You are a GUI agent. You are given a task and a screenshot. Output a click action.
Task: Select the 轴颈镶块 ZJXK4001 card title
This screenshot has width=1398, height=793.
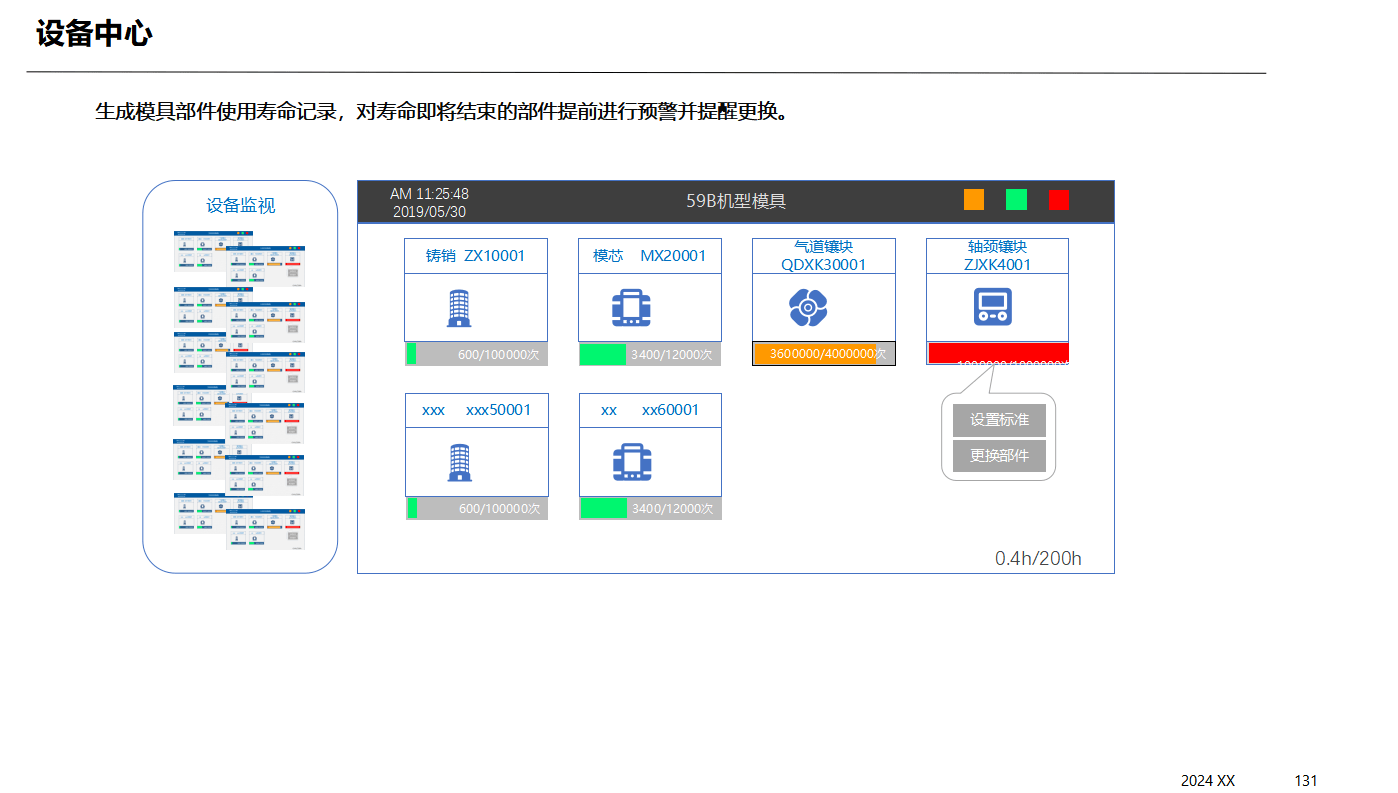pos(998,256)
